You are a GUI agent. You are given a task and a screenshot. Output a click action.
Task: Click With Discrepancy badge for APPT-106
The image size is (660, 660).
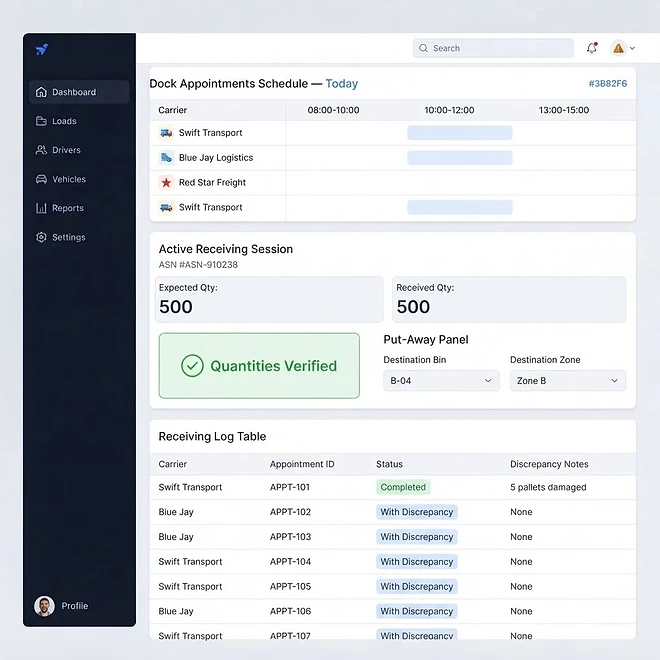click(x=417, y=611)
